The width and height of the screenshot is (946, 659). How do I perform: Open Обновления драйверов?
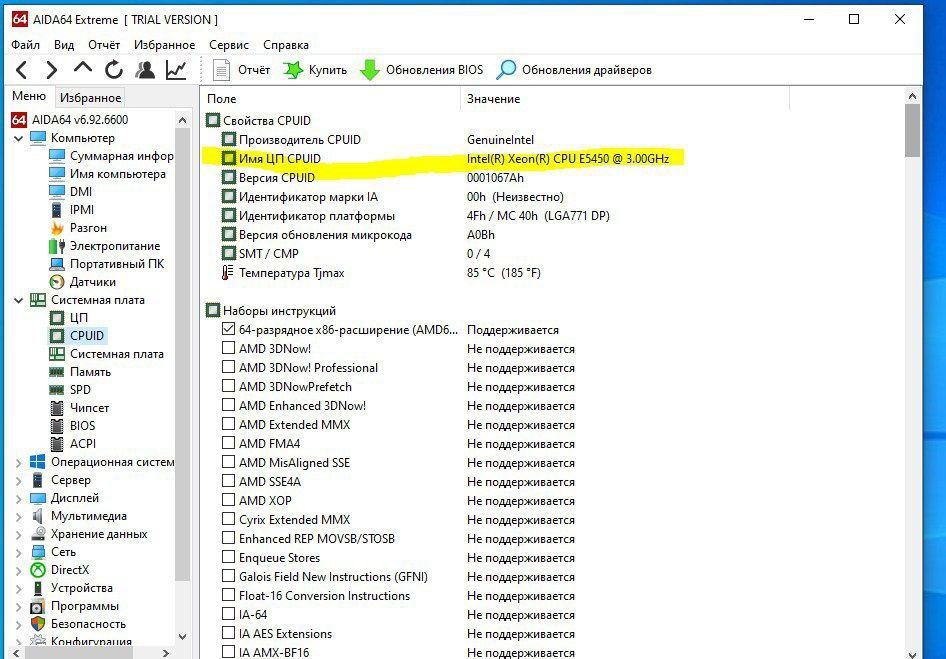(574, 70)
